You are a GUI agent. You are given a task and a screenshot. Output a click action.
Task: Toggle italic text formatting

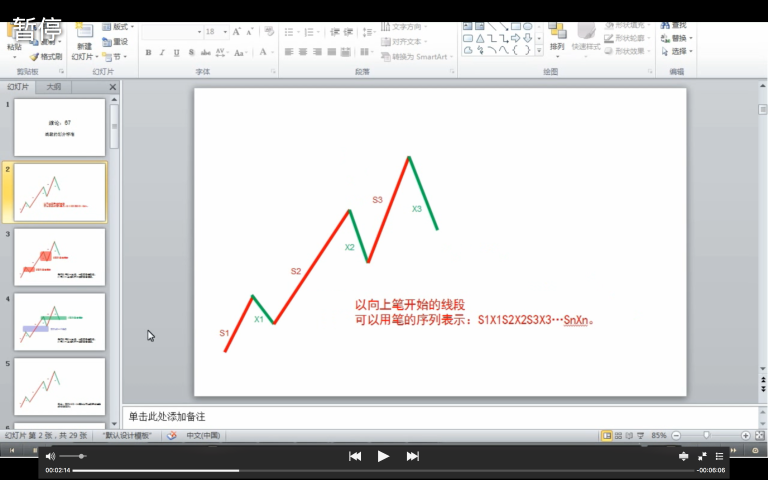pos(162,53)
